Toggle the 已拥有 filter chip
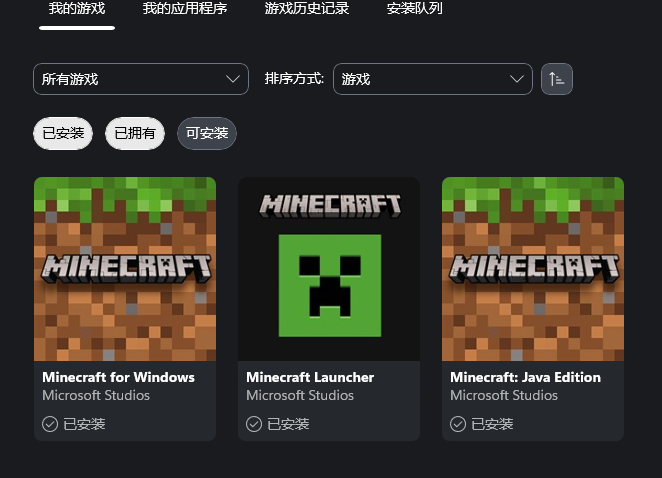The height and width of the screenshot is (478, 662). tap(135, 133)
